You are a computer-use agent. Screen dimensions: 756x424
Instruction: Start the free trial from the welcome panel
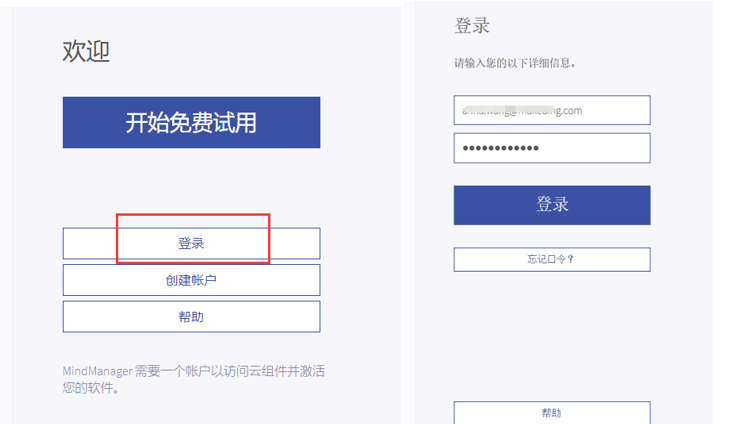point(191,122)
